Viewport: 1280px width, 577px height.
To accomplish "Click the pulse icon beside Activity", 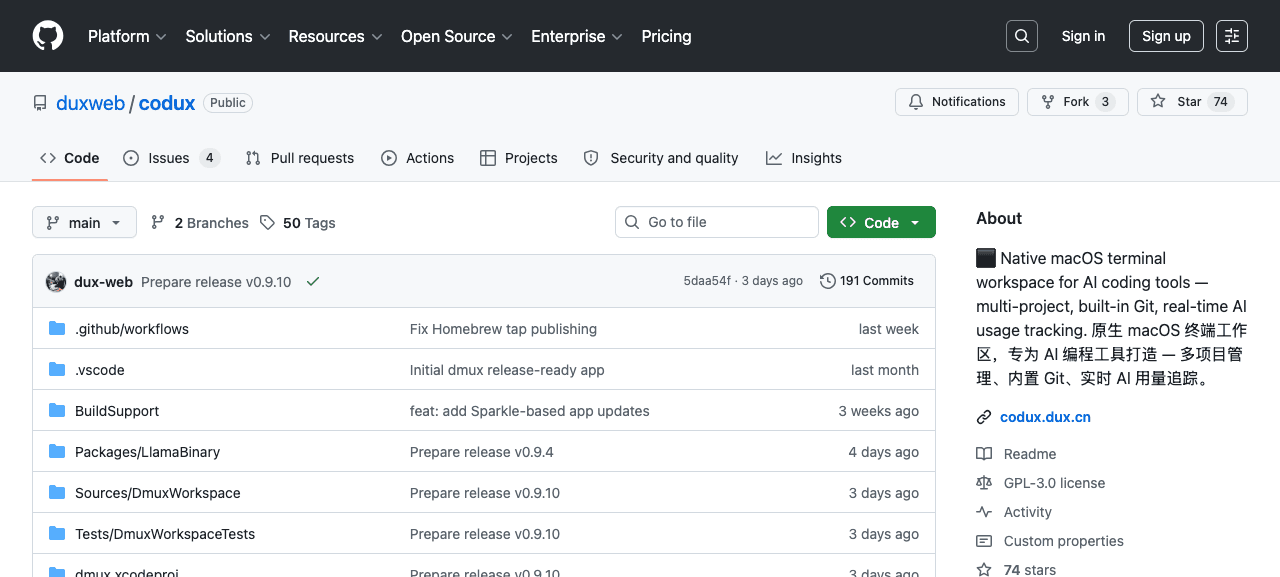I will click(x=984, y=512).
